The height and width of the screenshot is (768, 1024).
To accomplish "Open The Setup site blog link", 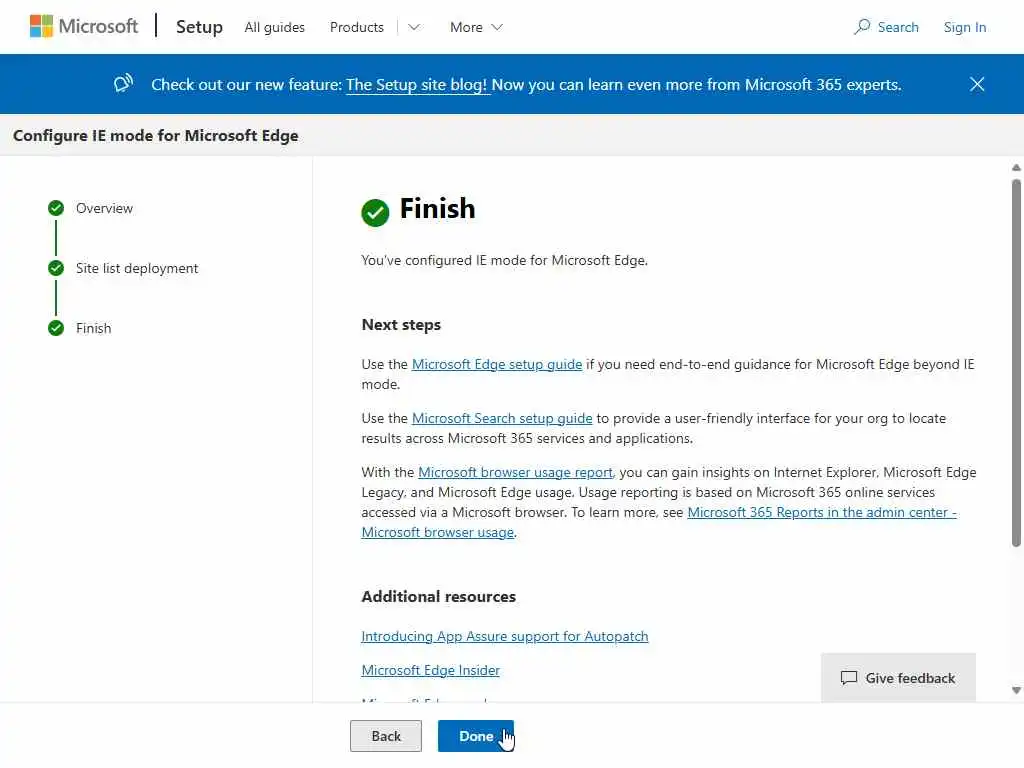I will coord(418,85).
